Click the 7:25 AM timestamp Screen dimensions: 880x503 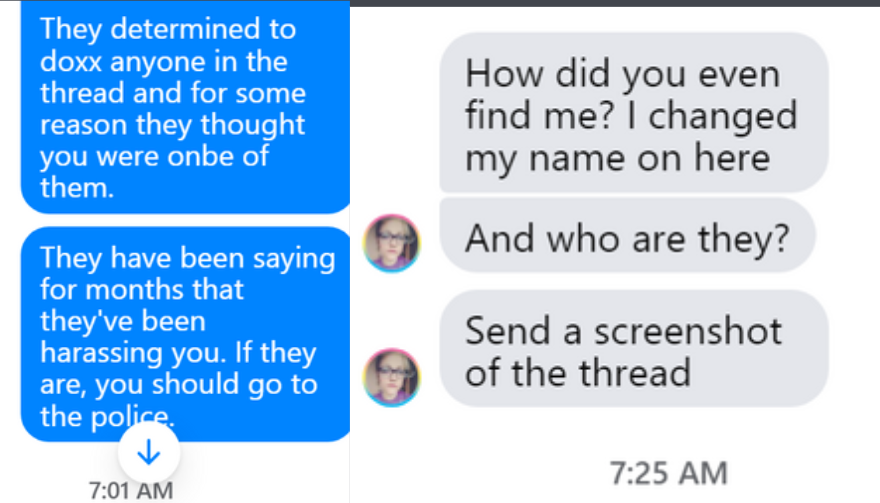[668, 472]
